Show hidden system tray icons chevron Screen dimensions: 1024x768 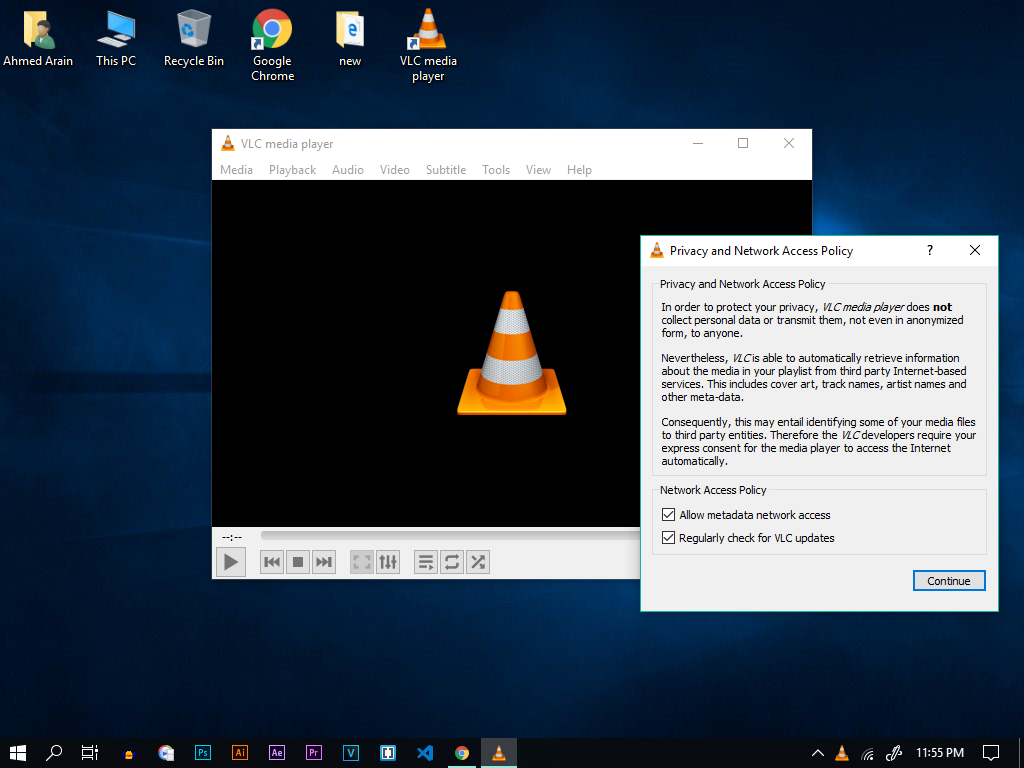point(817,753)
